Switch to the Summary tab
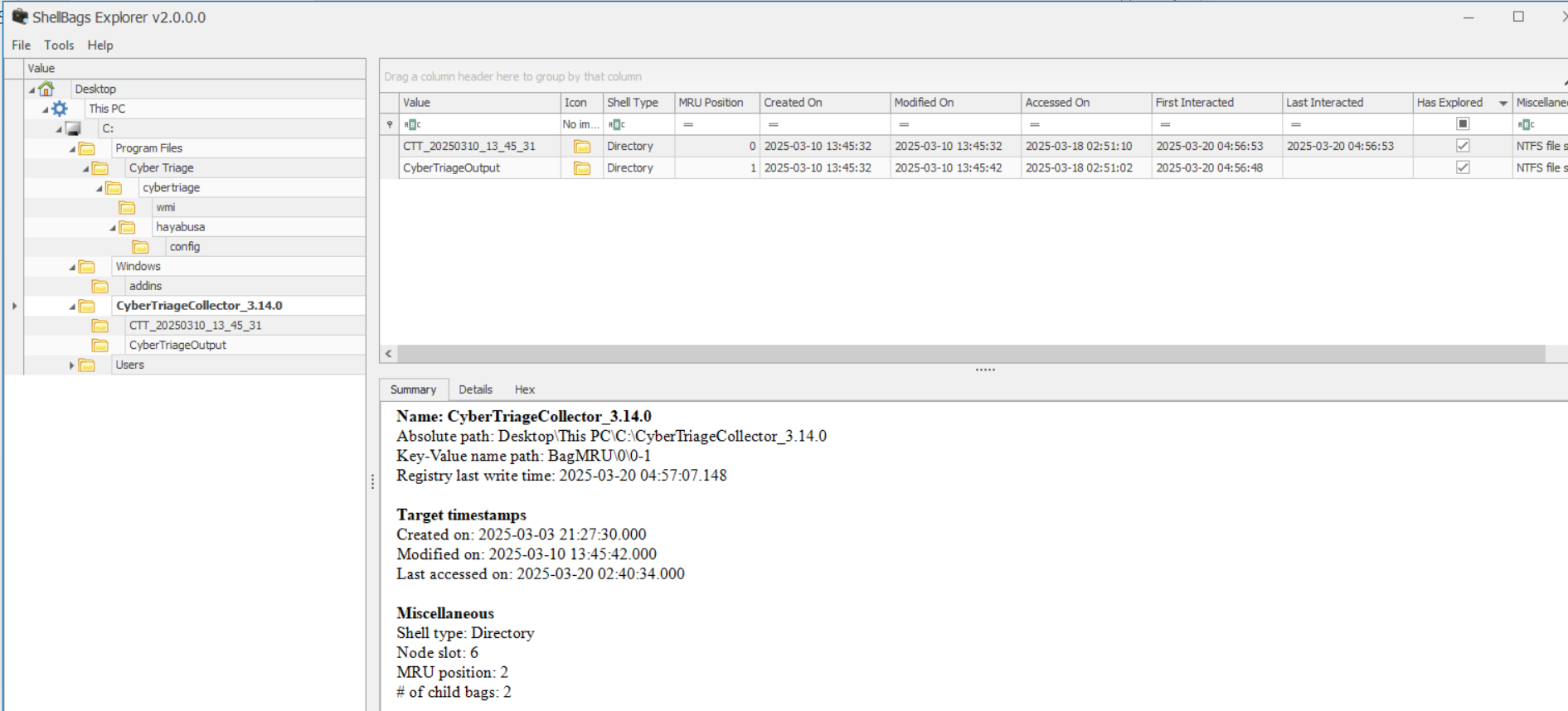The height and width of the screenshot is (711, 1568). tap(413, 389)
